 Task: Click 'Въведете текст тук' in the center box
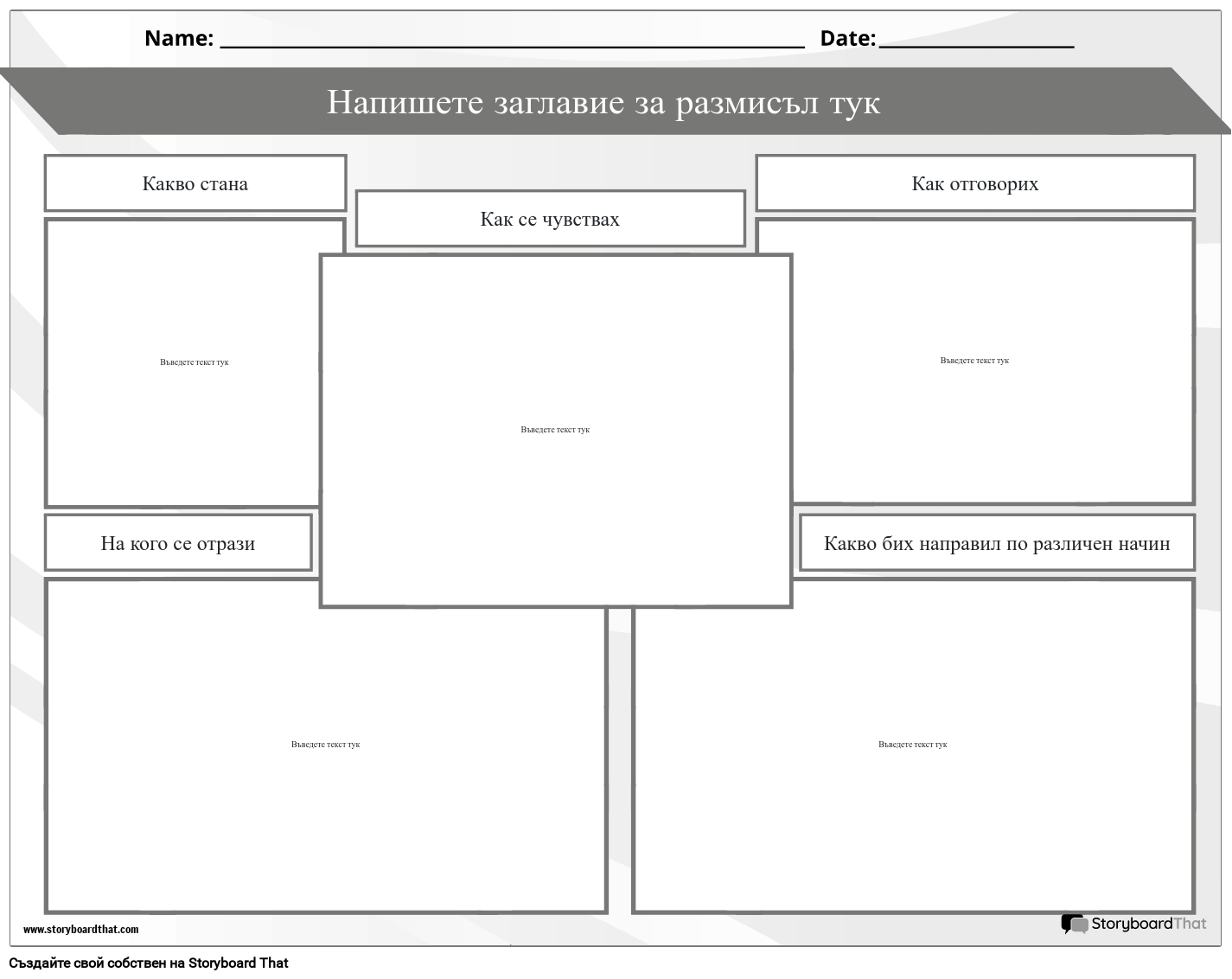coord(555,428)
